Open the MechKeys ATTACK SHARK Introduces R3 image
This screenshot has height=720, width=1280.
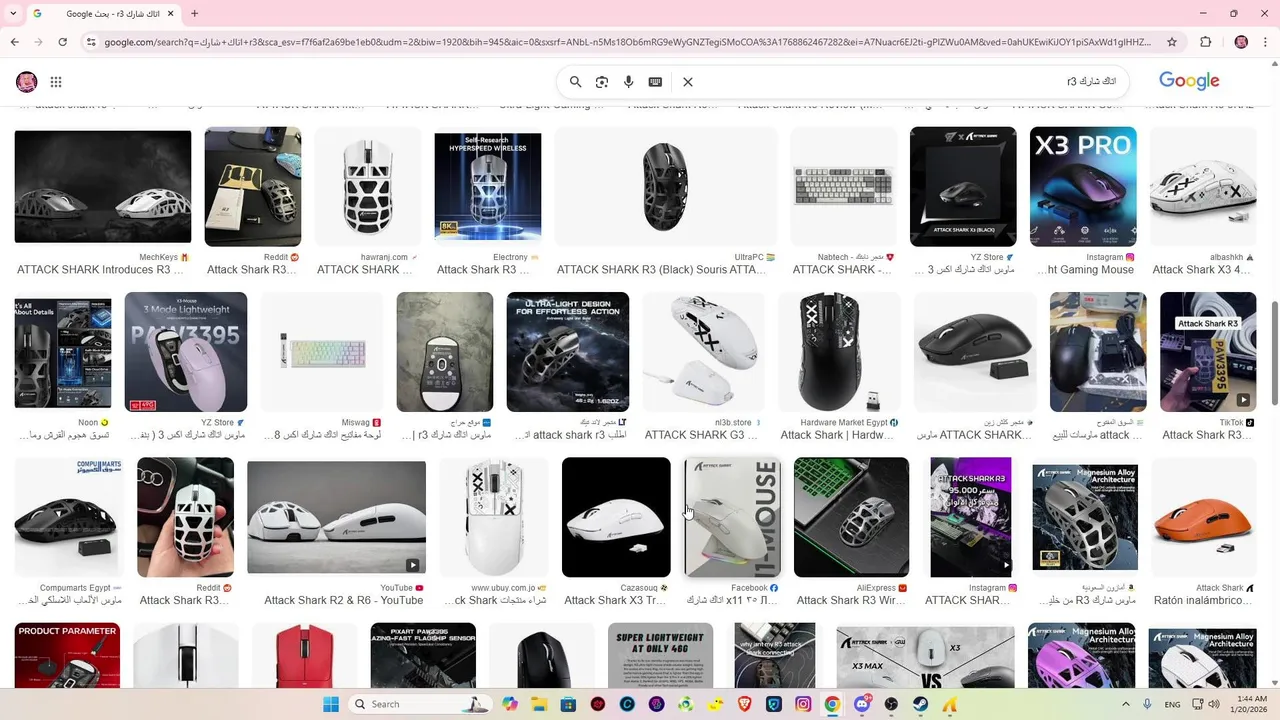pos(103,186)
